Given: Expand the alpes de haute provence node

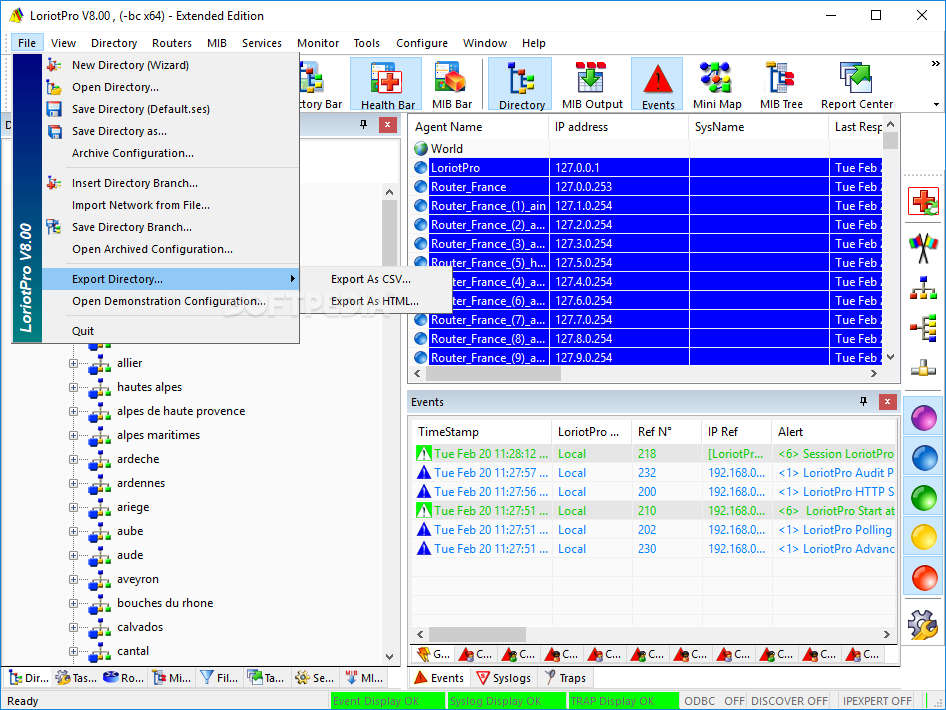Looking at the screenshot, I should point(73,411).
